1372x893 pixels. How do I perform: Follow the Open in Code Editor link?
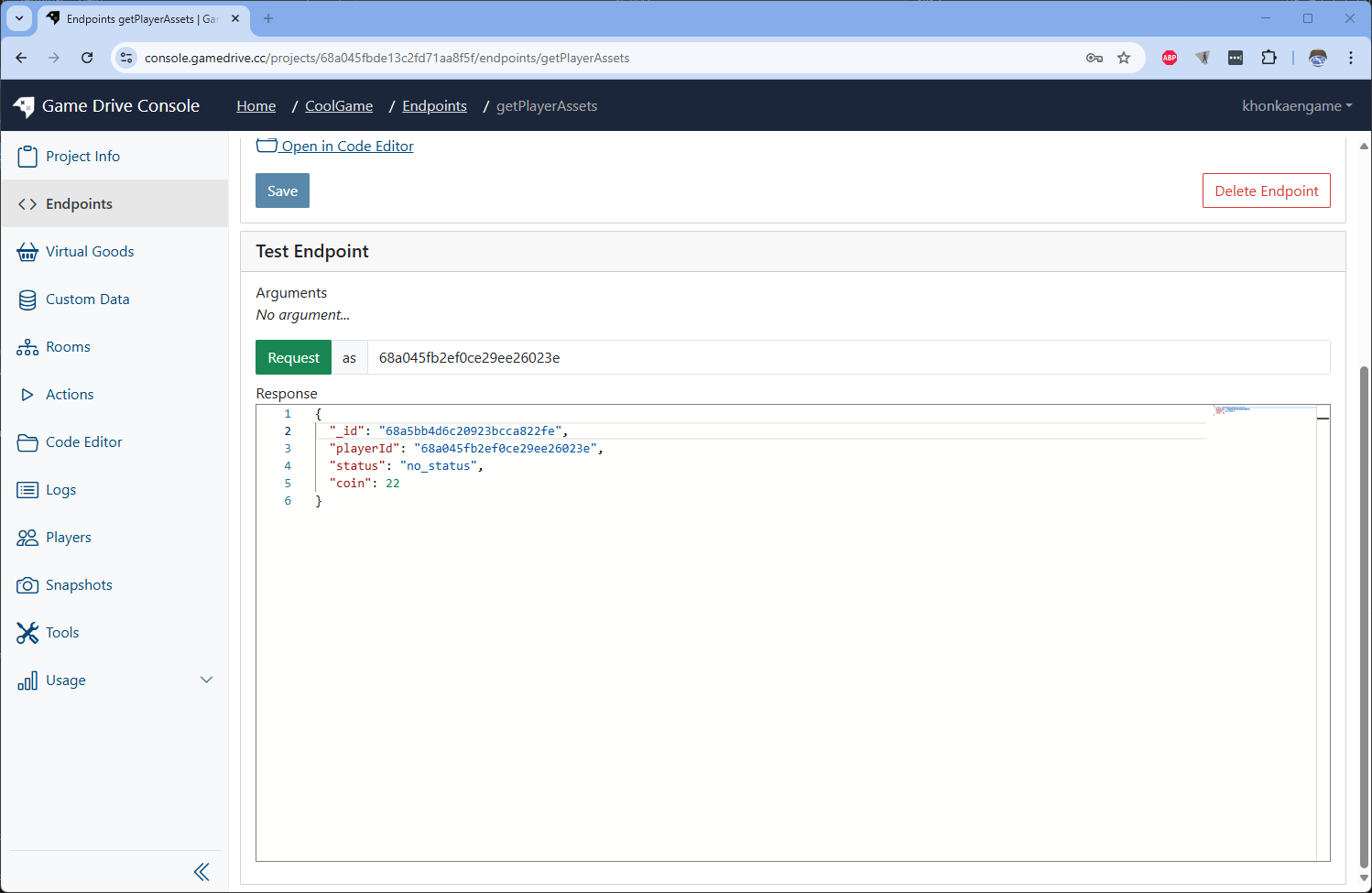click(x=346, y=147)
